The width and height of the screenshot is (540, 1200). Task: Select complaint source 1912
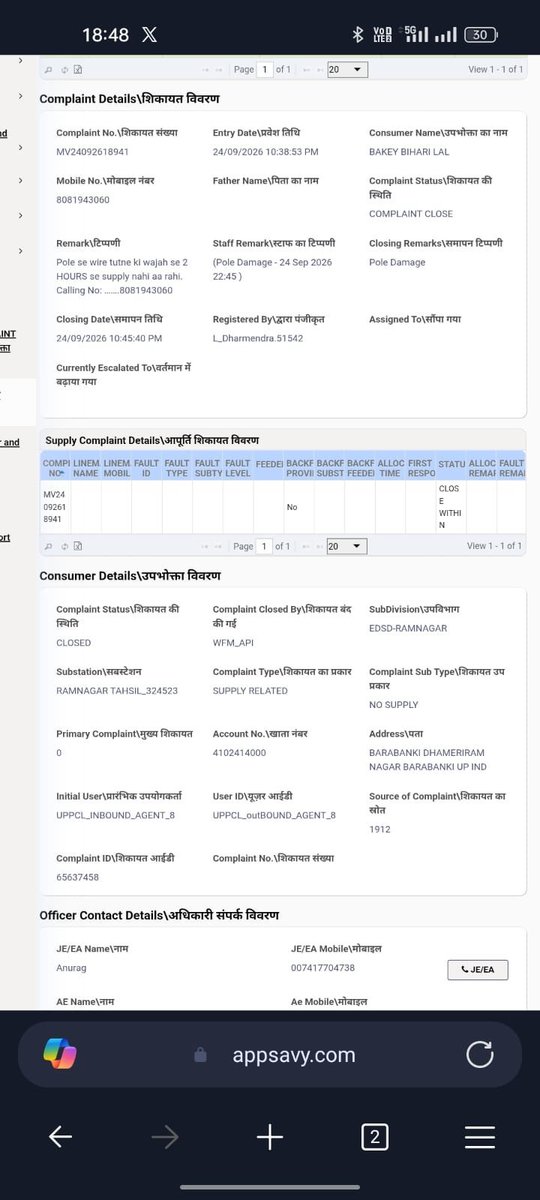click(x=379, y=829)
